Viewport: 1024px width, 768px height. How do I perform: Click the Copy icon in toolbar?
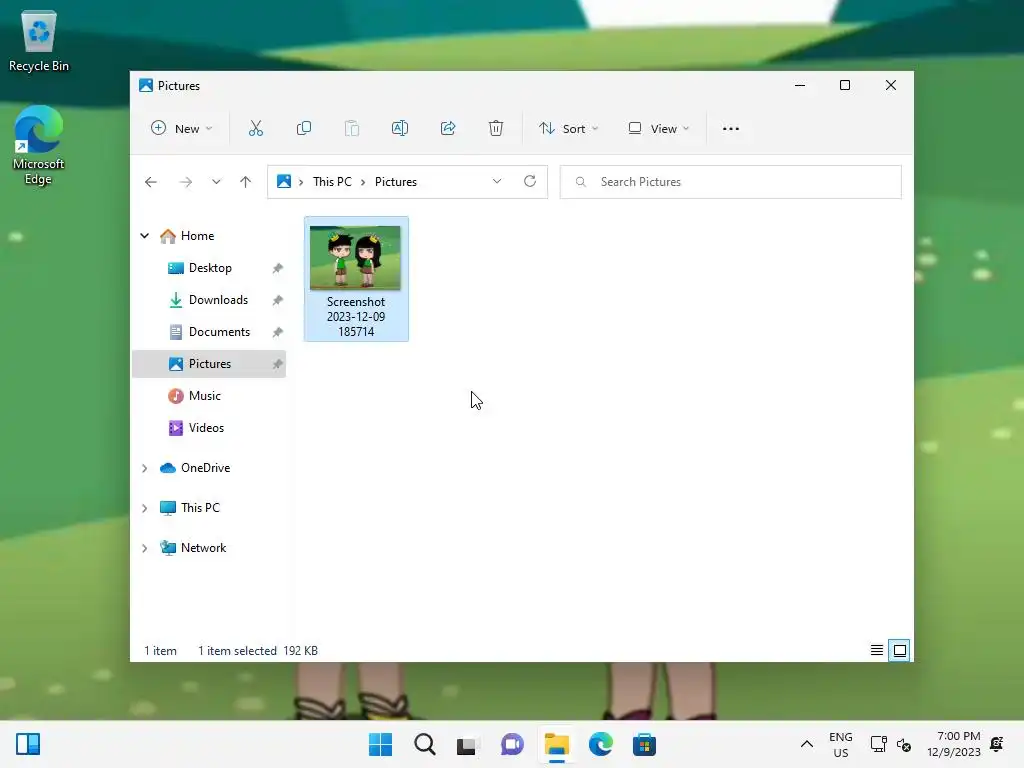pyautogui.click(x=304, y=129)
